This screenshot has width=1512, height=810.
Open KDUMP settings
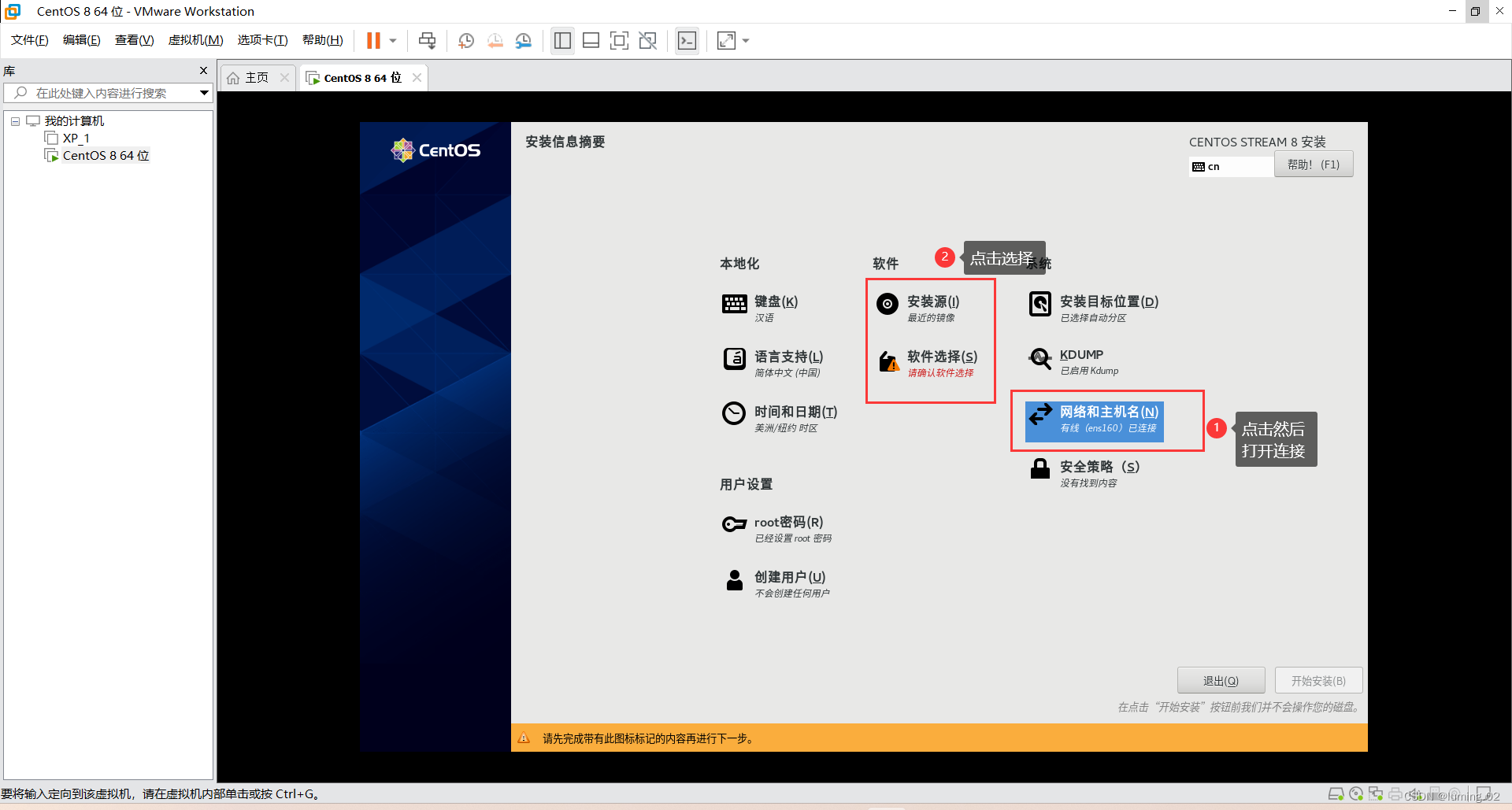point(1073,361)
